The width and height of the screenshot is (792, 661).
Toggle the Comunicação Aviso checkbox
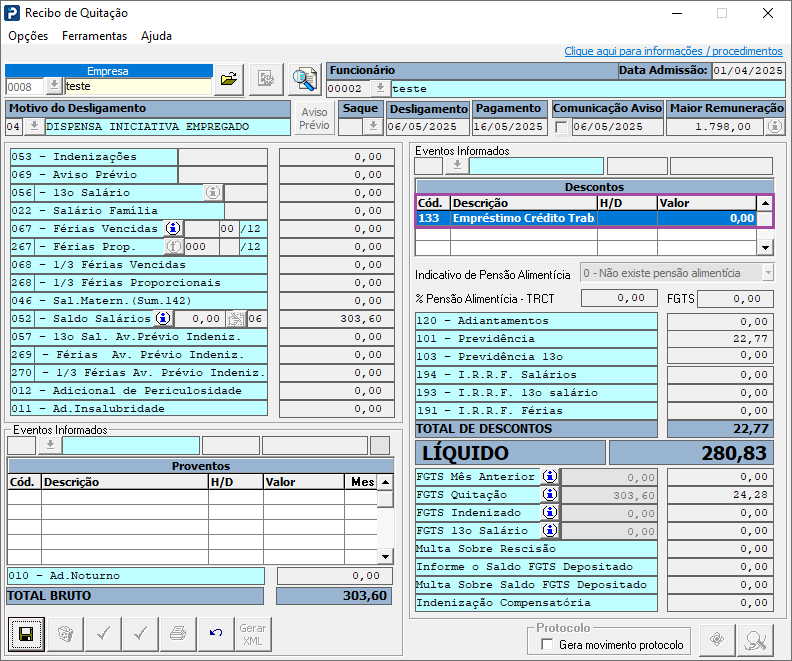pos(561,127)
